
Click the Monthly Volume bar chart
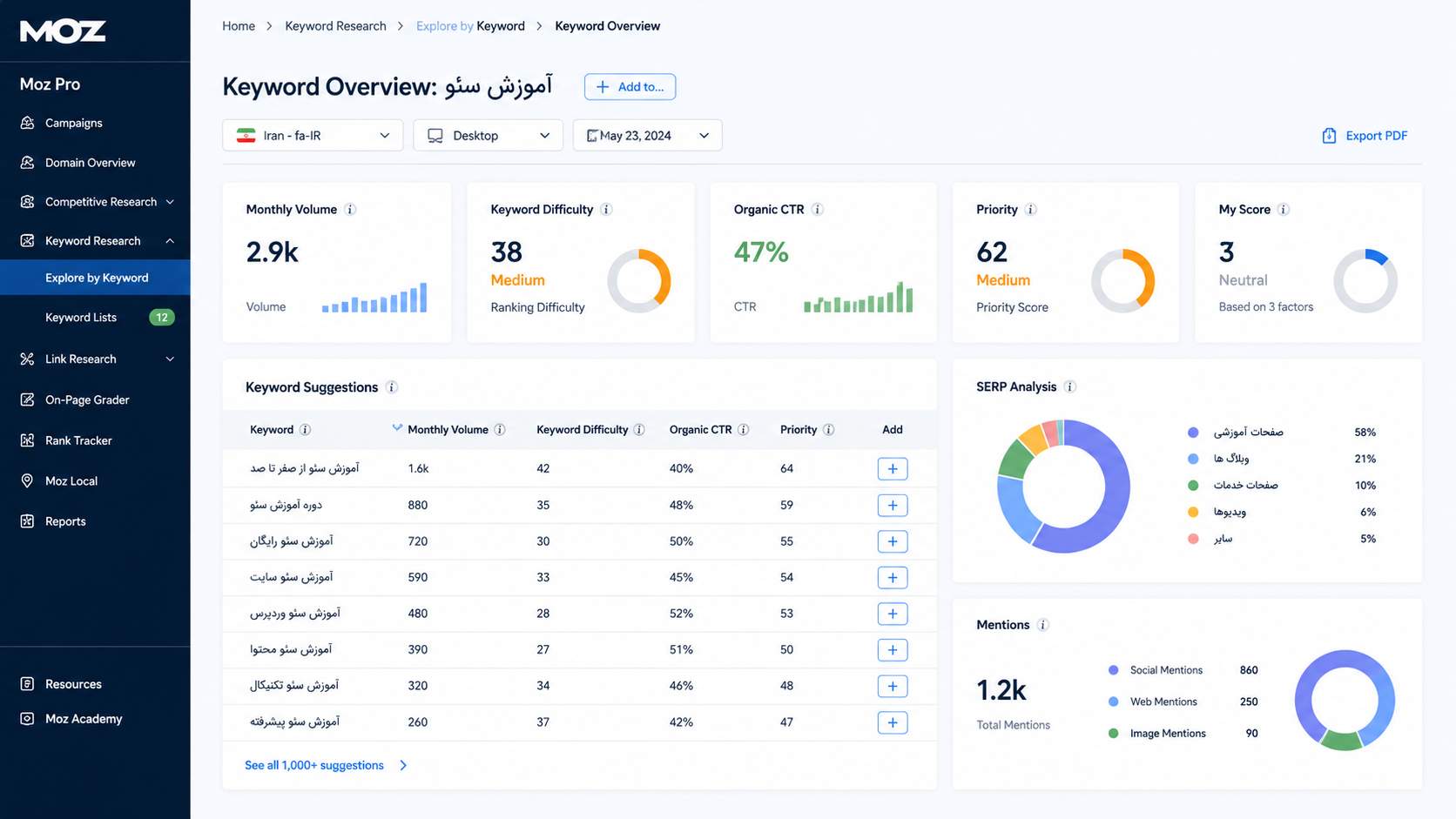click(x=374, y=298)
